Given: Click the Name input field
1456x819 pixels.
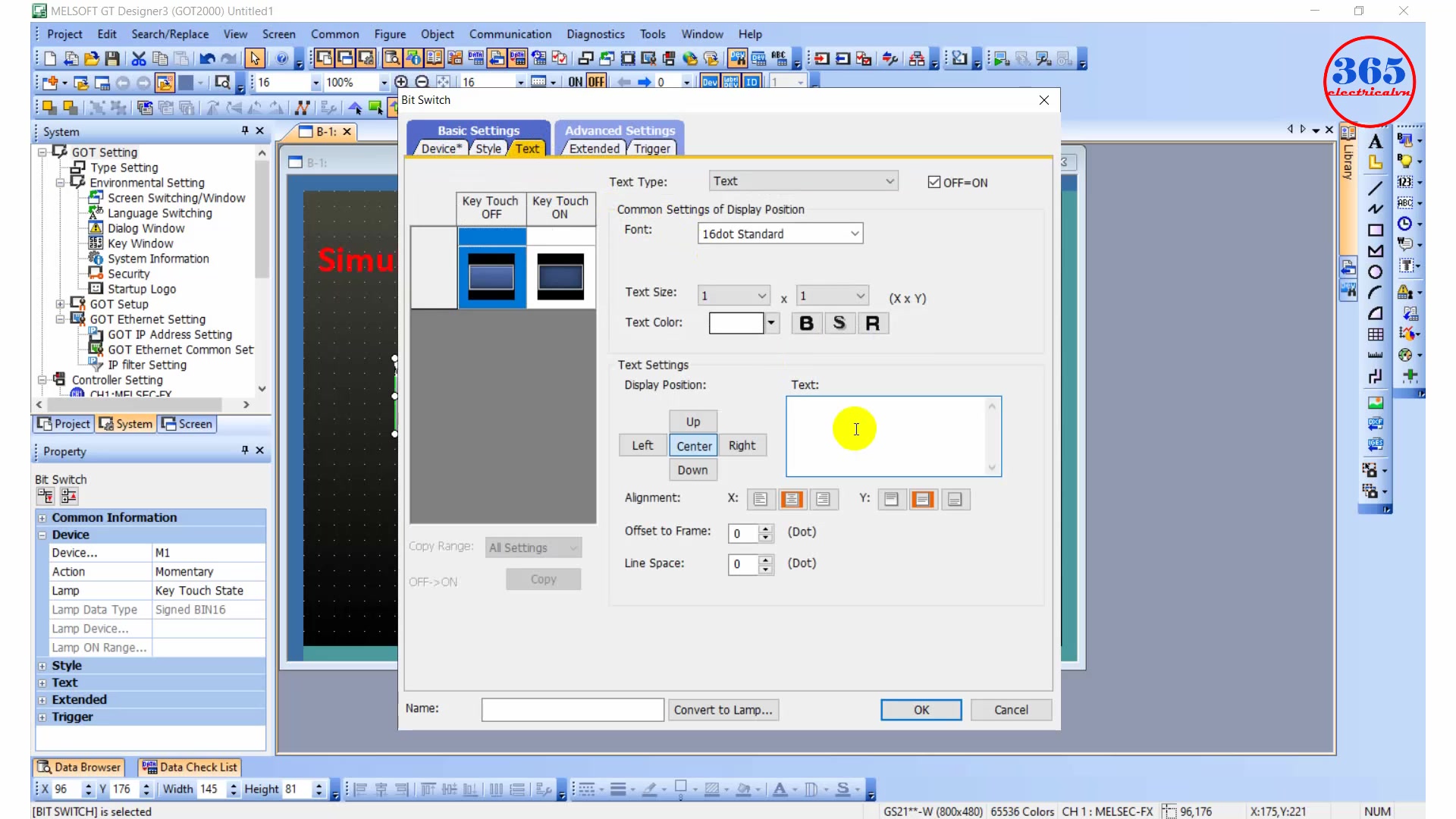Looking at the screenshot, I should [573, 710].
